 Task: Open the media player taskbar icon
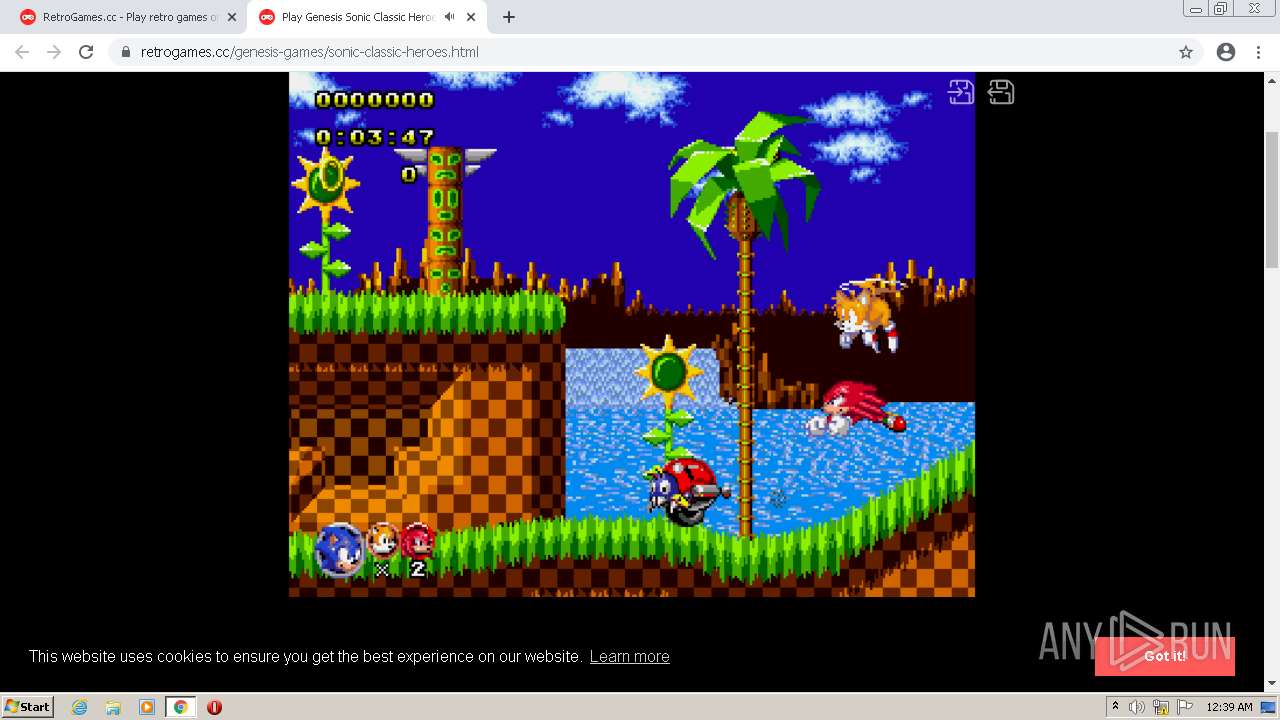click(x=147, y=707)
